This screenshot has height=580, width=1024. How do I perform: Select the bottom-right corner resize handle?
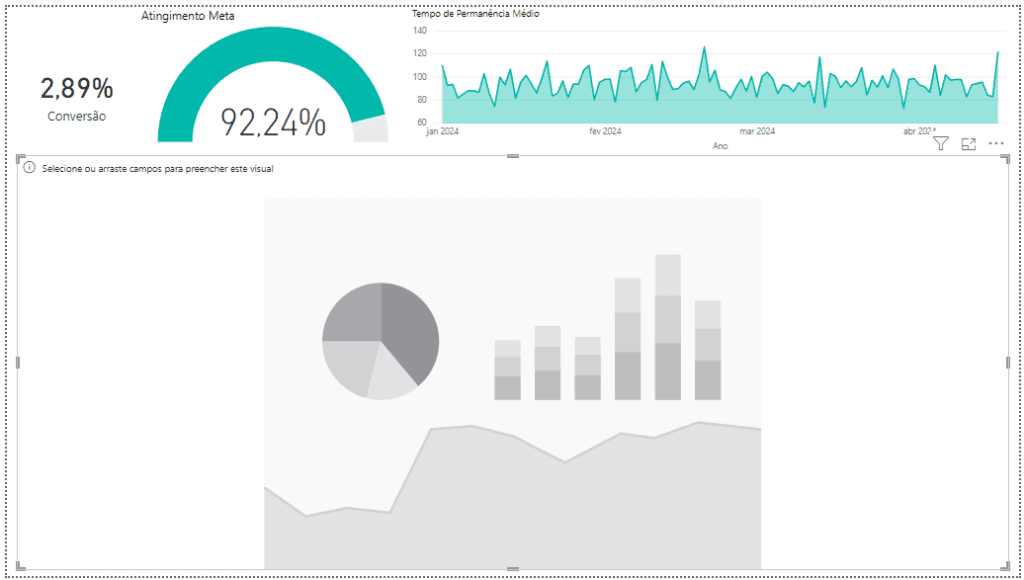pos(1005,566)
